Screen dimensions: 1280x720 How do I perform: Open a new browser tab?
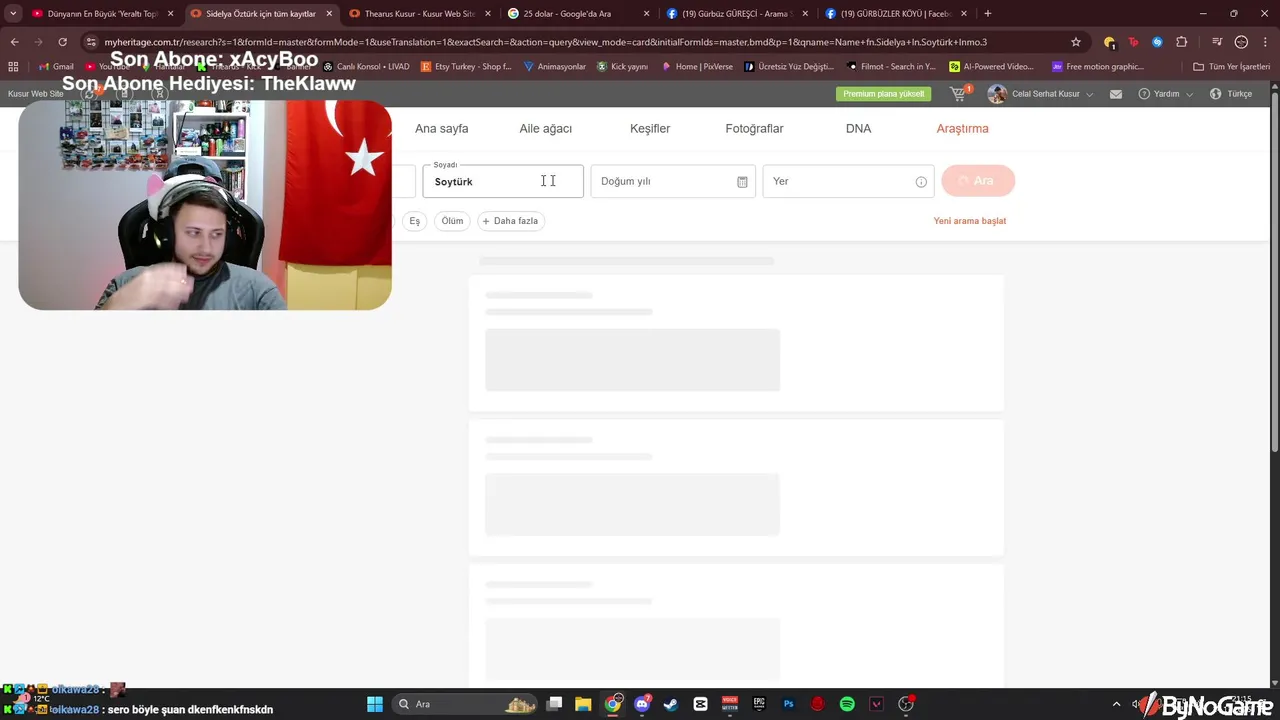click(x=988, y=14)
